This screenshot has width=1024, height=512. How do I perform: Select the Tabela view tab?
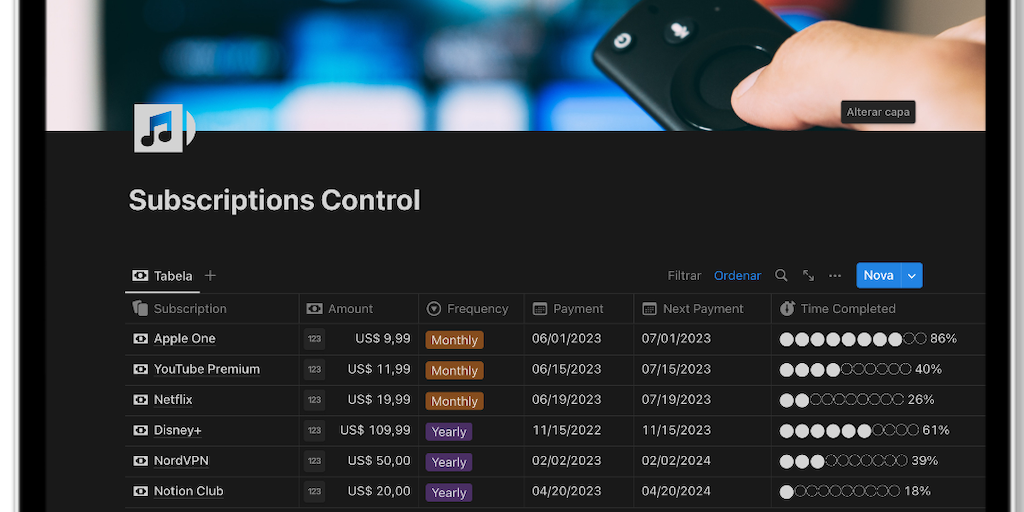162,276
